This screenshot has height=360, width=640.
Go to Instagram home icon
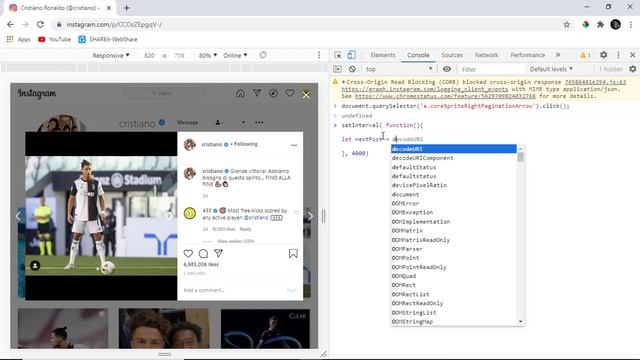pos(240,93)
